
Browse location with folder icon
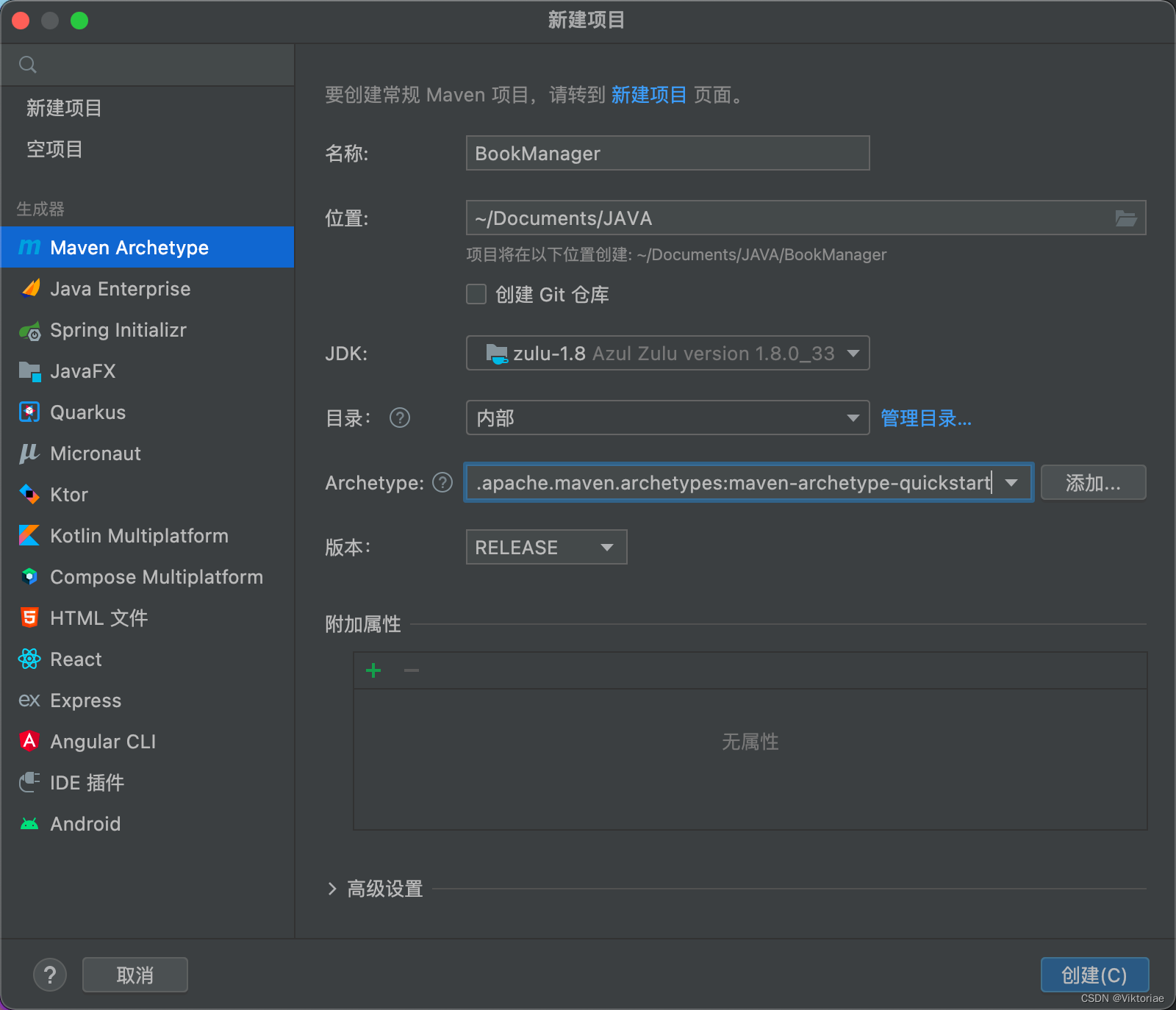click(1126, 218)
